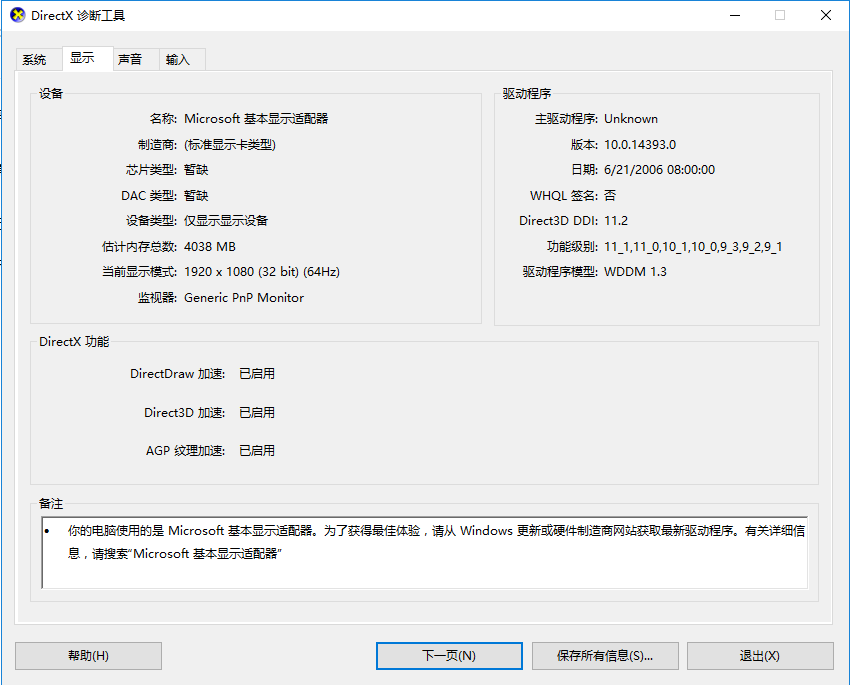Click display mode 1920 x 1080 value

tap(262, 272)
